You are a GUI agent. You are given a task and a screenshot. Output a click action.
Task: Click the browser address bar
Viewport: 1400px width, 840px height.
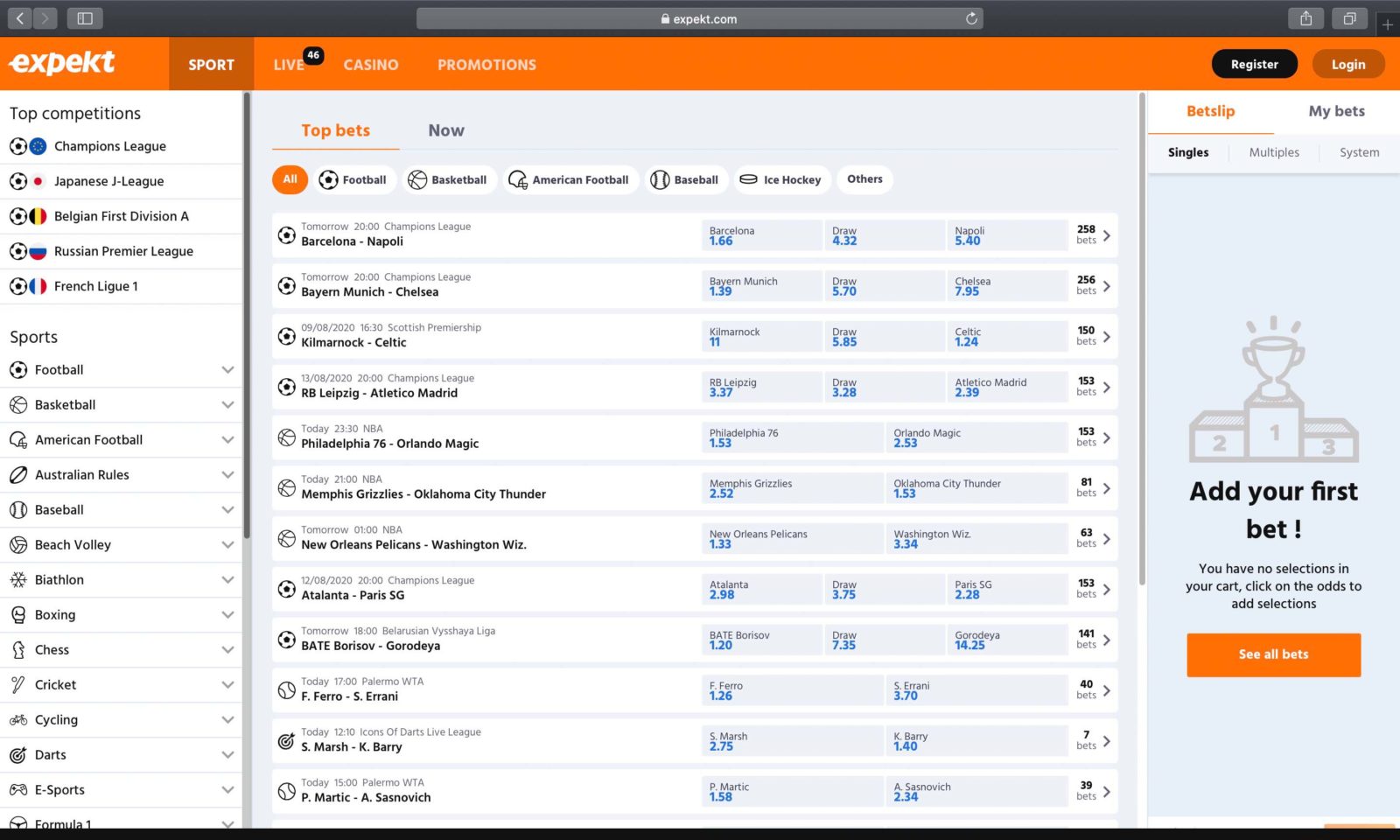tap(700, 17)
